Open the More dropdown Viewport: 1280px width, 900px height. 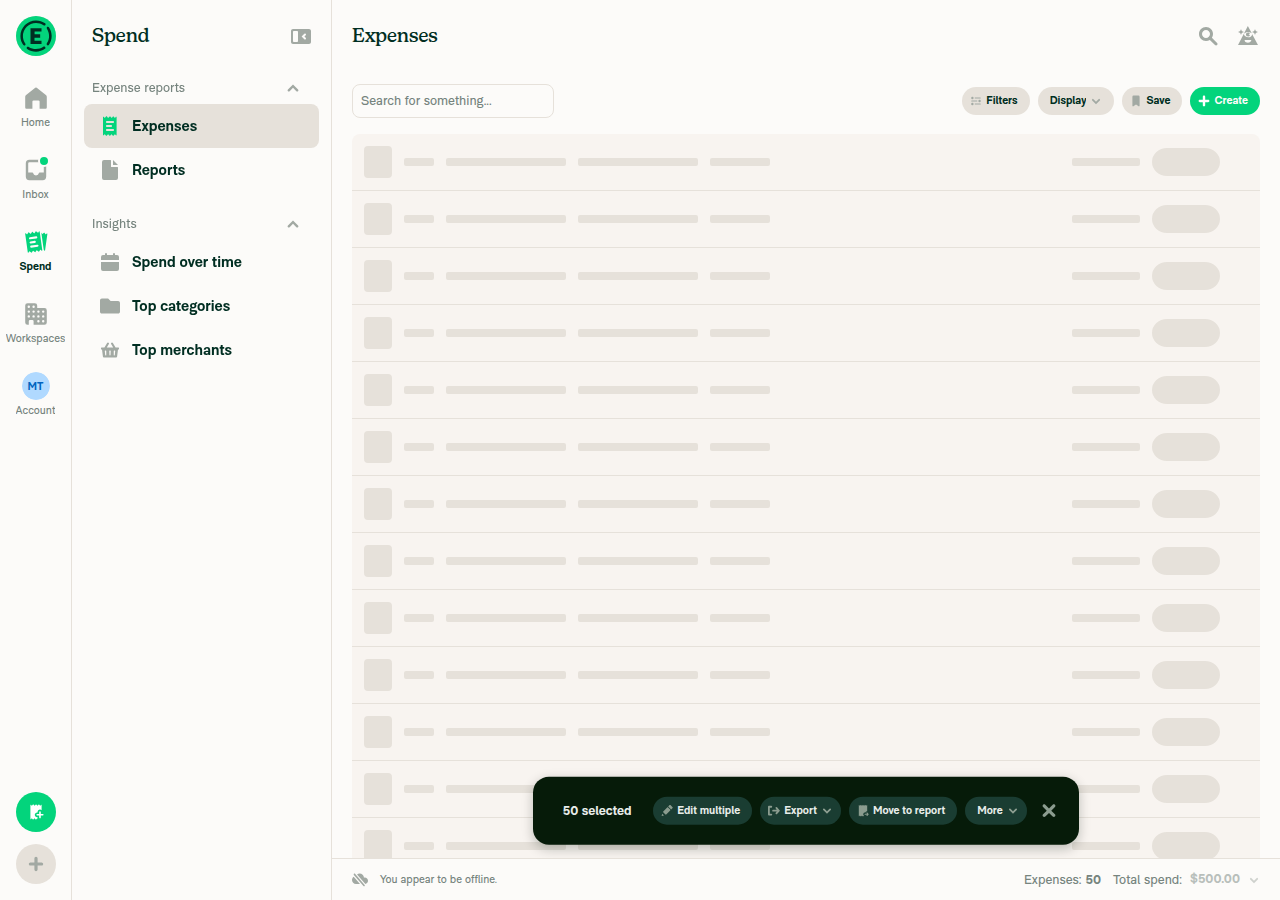[996, 811]
